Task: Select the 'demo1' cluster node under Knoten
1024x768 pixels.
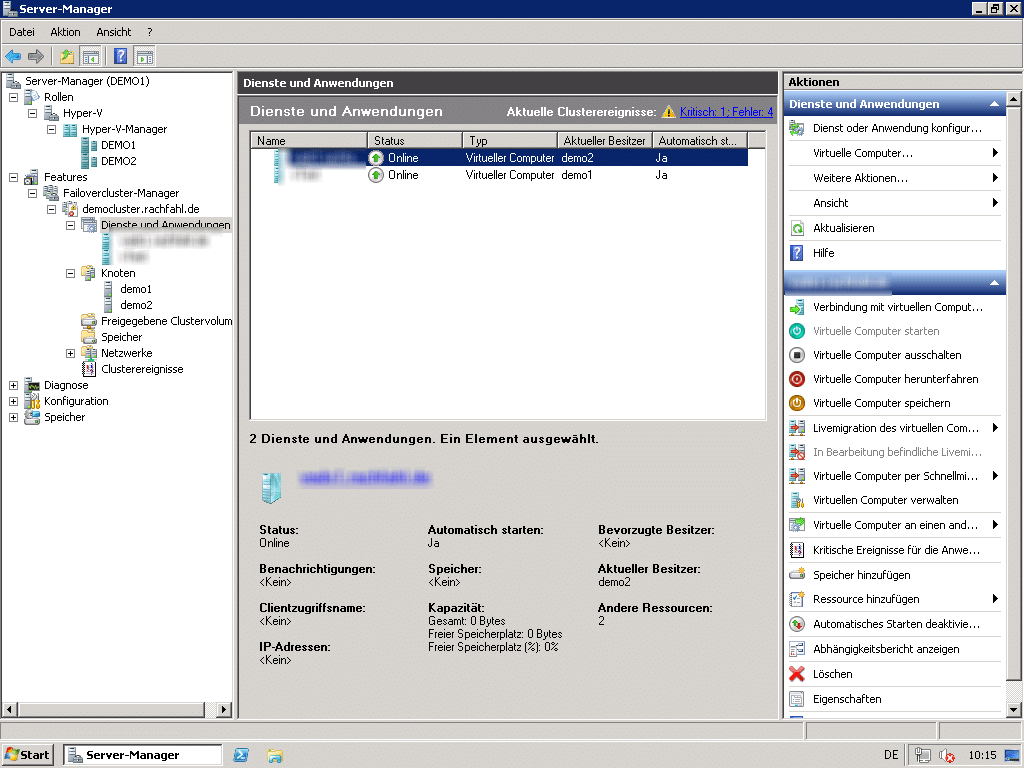Action: pos(136,289)
